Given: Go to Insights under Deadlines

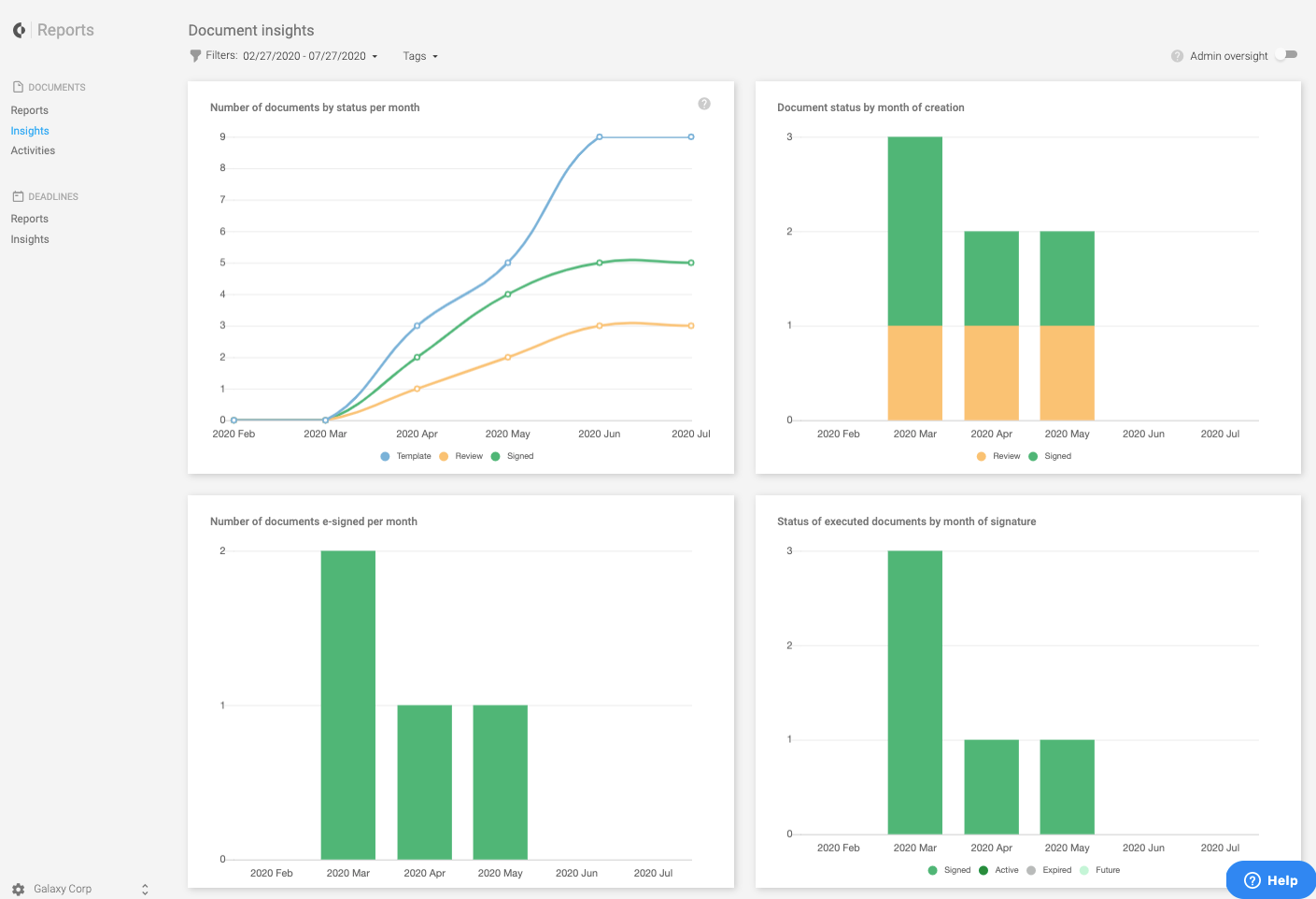Looking at the screenshot, I should pyautogui.click(x=30, y=239).
